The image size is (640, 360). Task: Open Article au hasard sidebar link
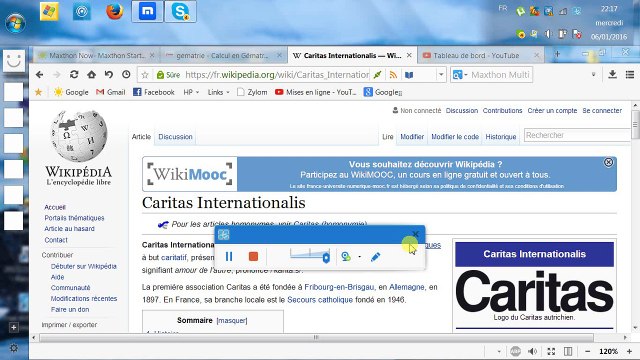(69, 229)
